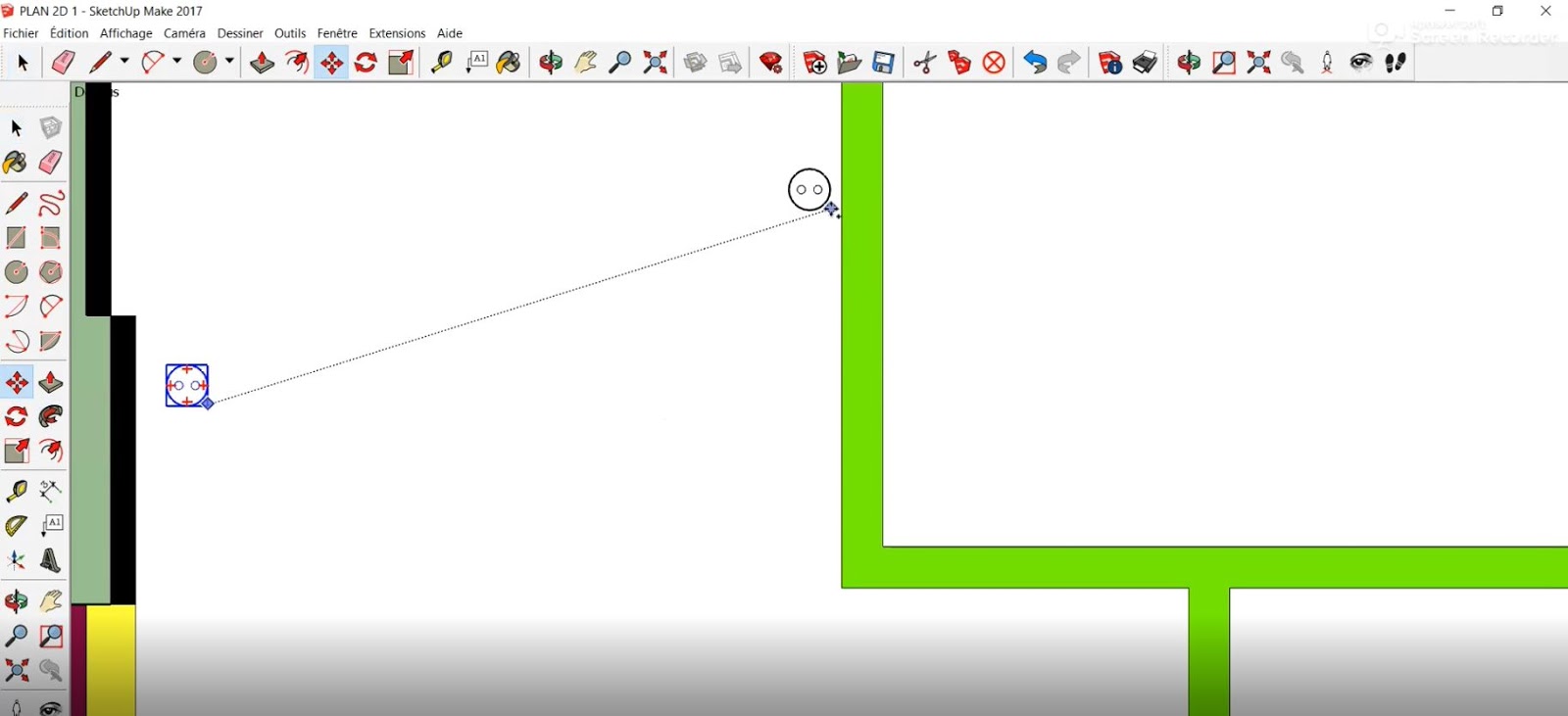Open the Outils menu
The width and height of the screenshot is (1568, 716).
point(290,33)
